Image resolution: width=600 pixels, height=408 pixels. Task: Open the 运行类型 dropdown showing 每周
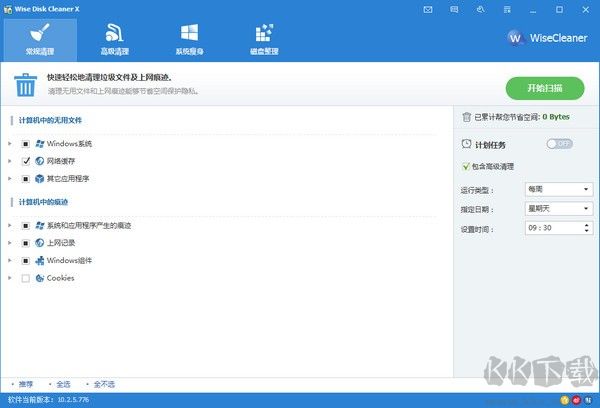[x=557, y=189]
